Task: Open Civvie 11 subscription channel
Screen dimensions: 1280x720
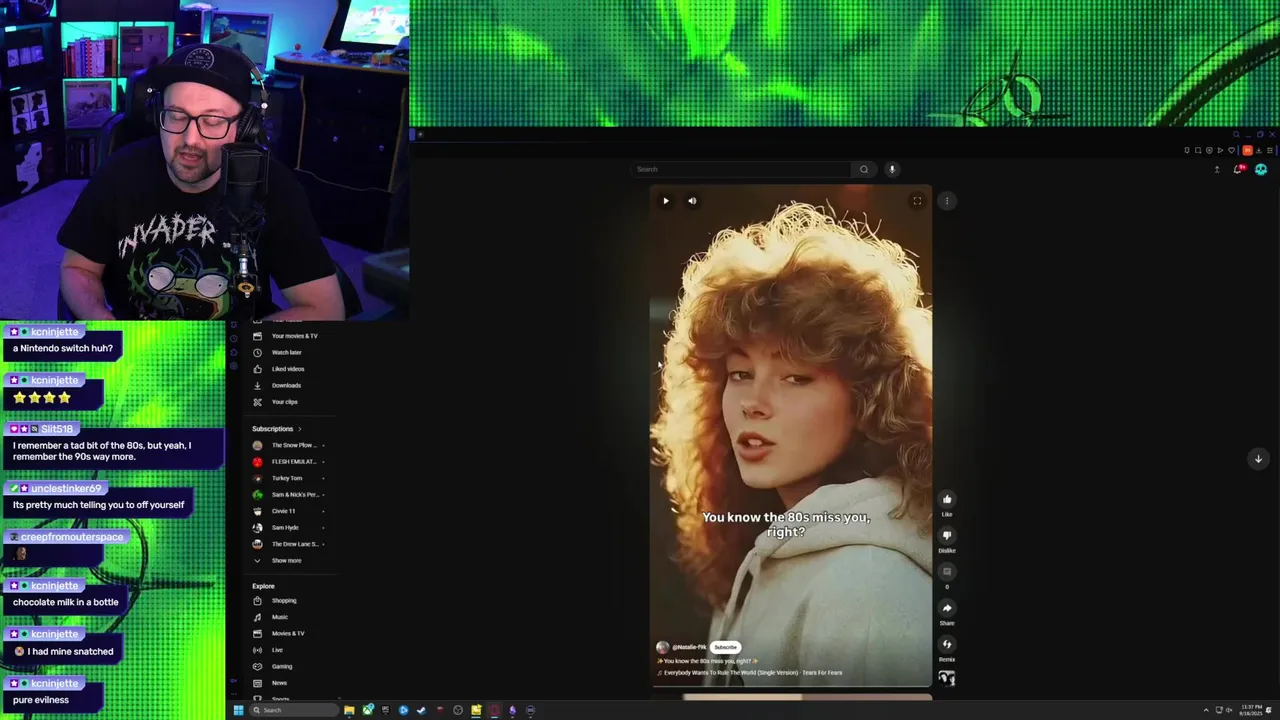Action: point(288,511)
